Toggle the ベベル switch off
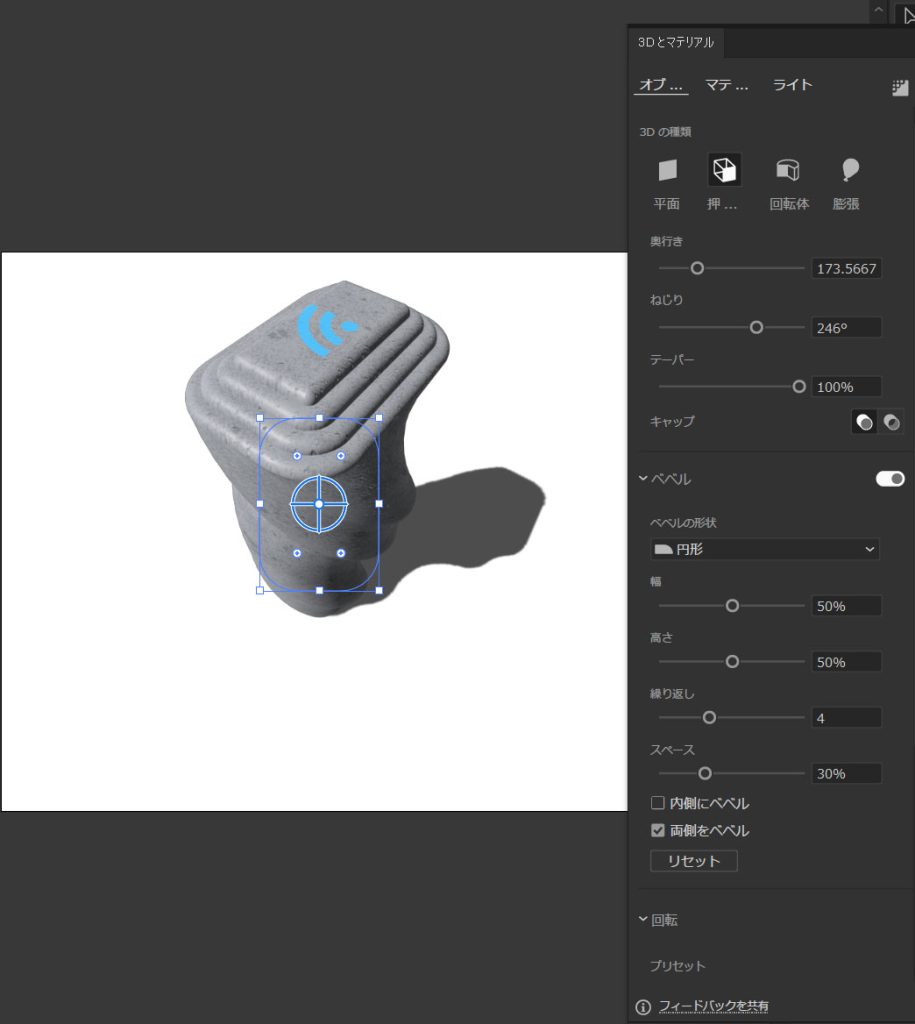The image size is (915, 1024). click(x=890, y=479)
